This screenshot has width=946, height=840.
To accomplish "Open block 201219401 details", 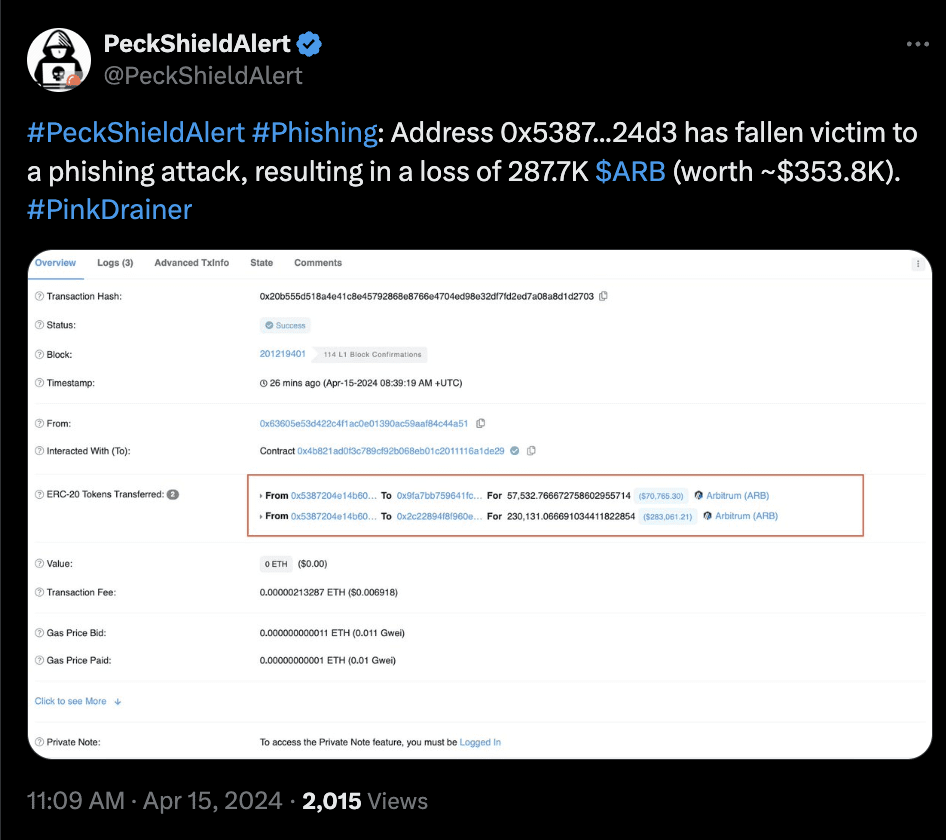I will click(283, 354).
